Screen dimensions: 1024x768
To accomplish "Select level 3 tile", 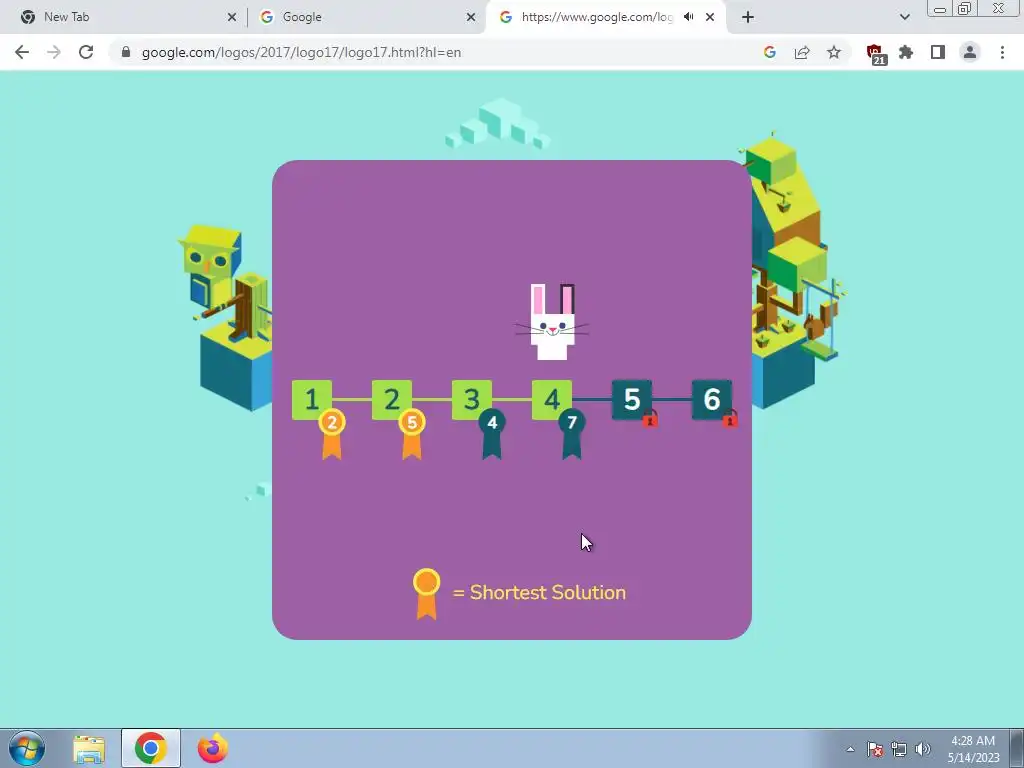I will [x=472, y=399].
